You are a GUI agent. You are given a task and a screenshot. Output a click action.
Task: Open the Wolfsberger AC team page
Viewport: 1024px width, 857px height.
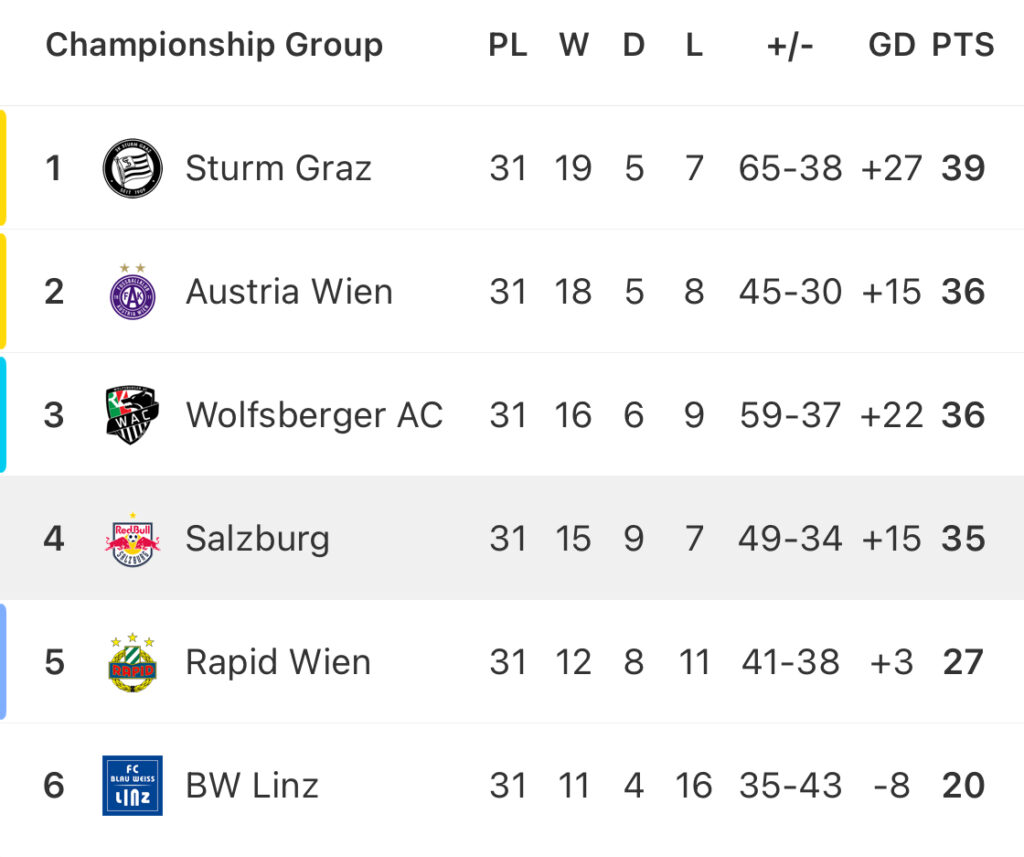point(314,415)
